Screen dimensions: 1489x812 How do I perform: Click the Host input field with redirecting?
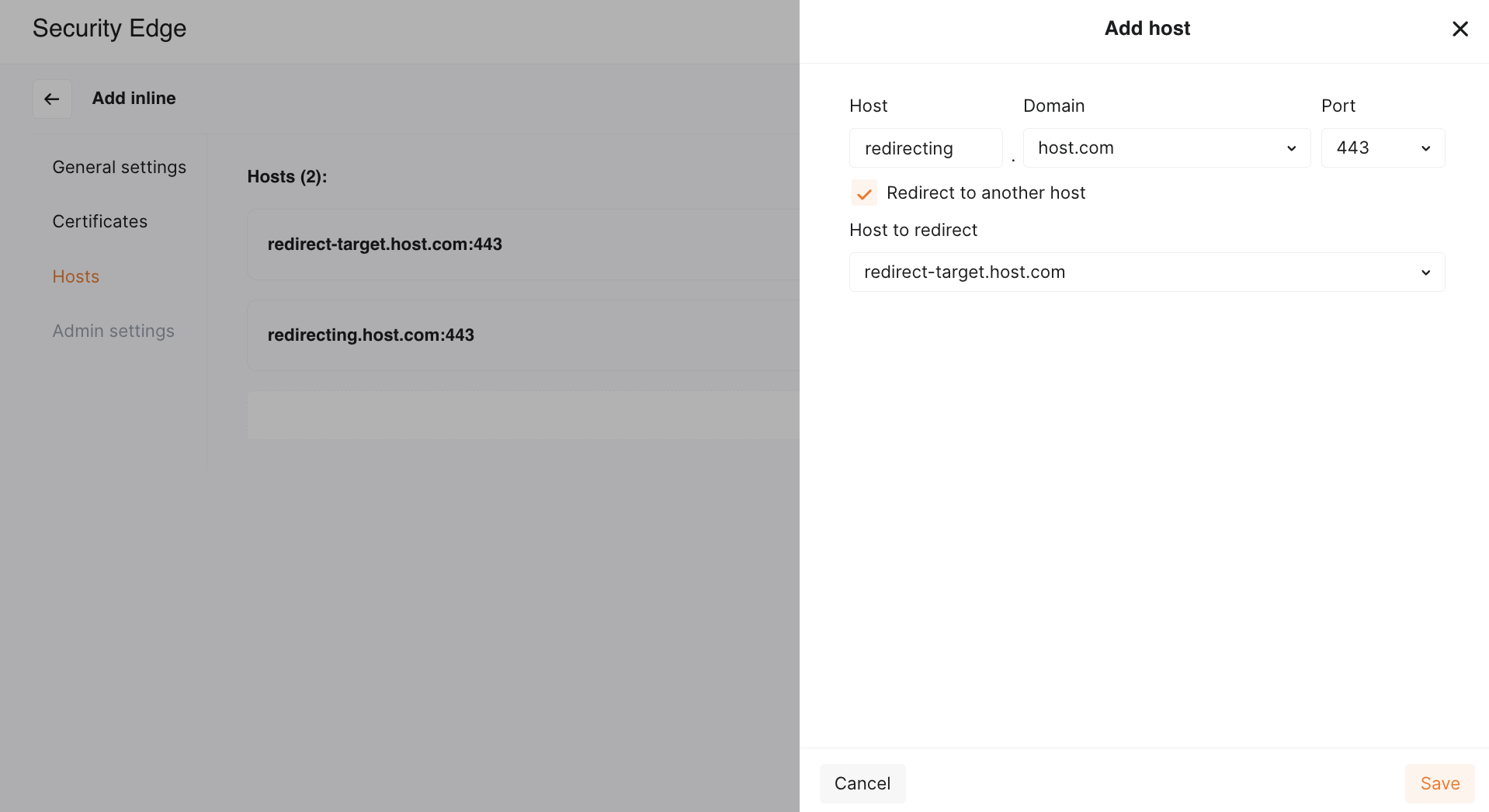coord(925,148)
